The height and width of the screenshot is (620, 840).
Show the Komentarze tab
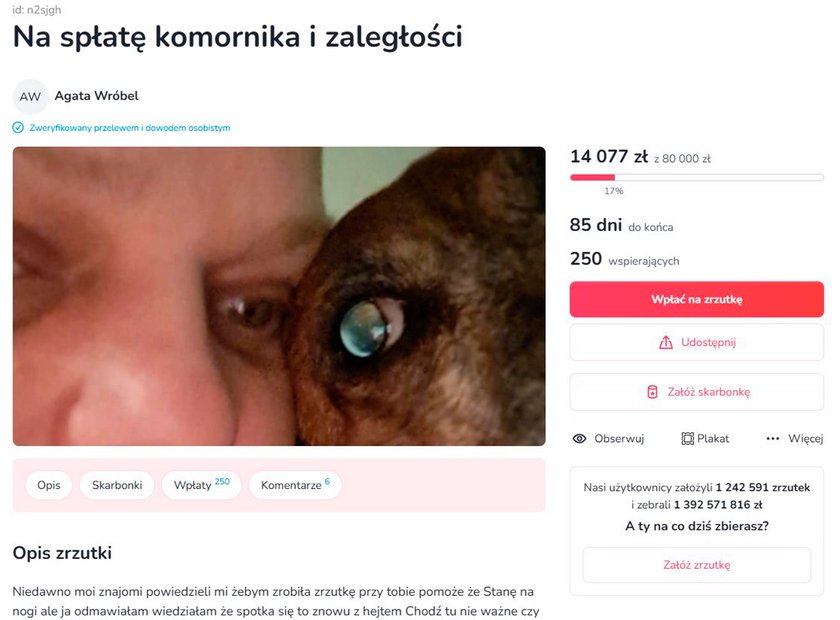(295, 485)
